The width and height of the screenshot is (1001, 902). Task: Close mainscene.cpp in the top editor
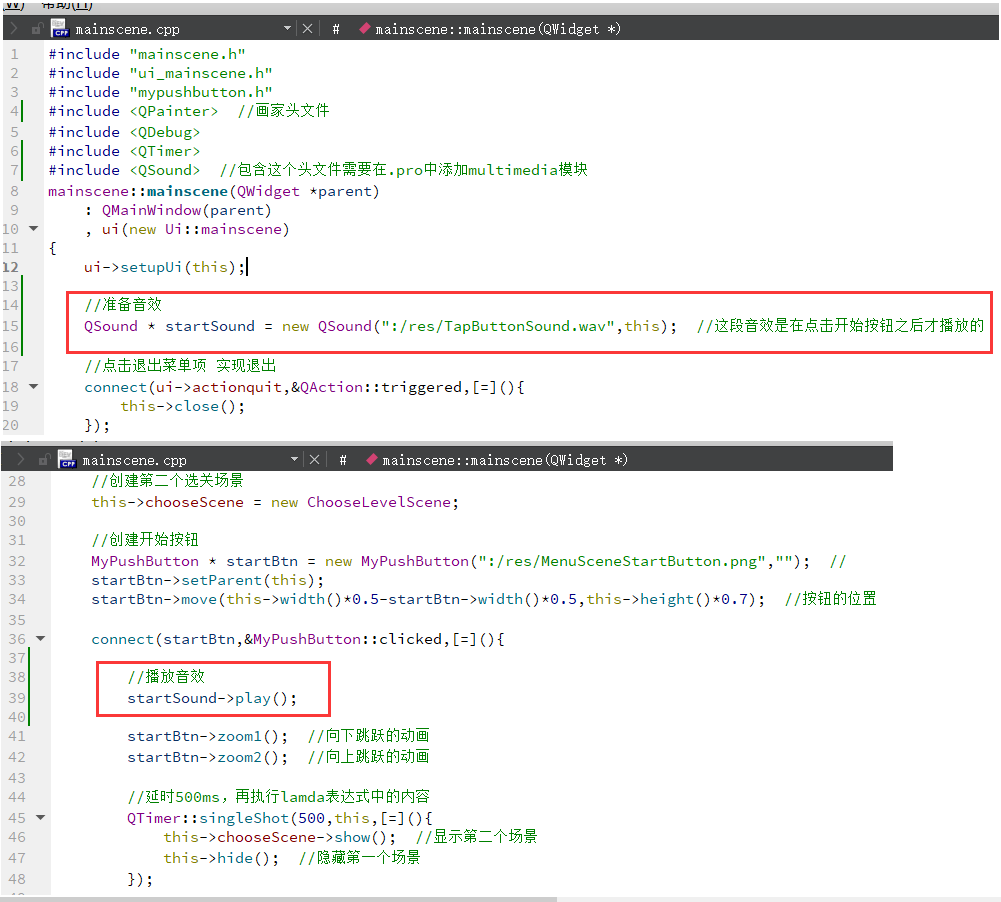(x=308, y=29)
